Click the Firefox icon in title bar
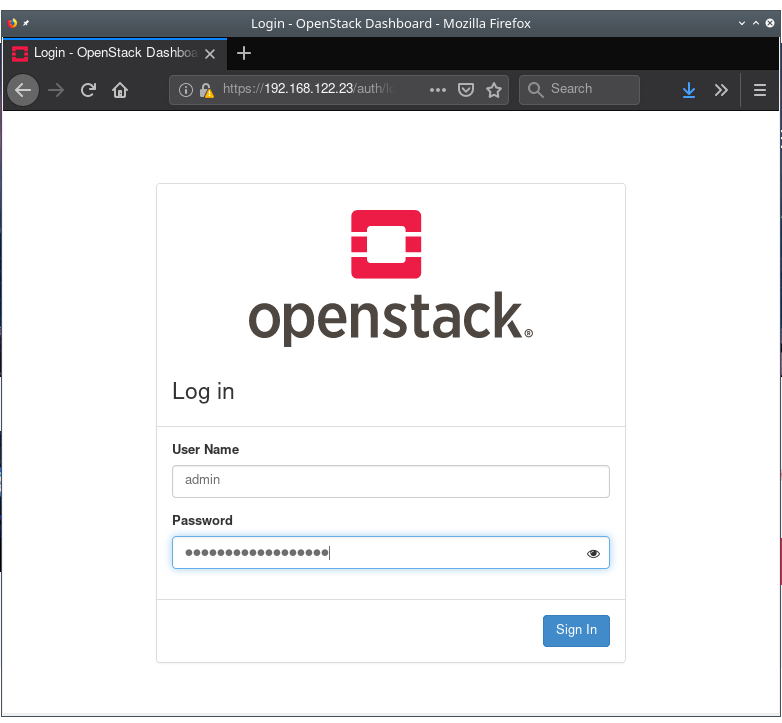The image size is (782, 723). pos(12,23)
